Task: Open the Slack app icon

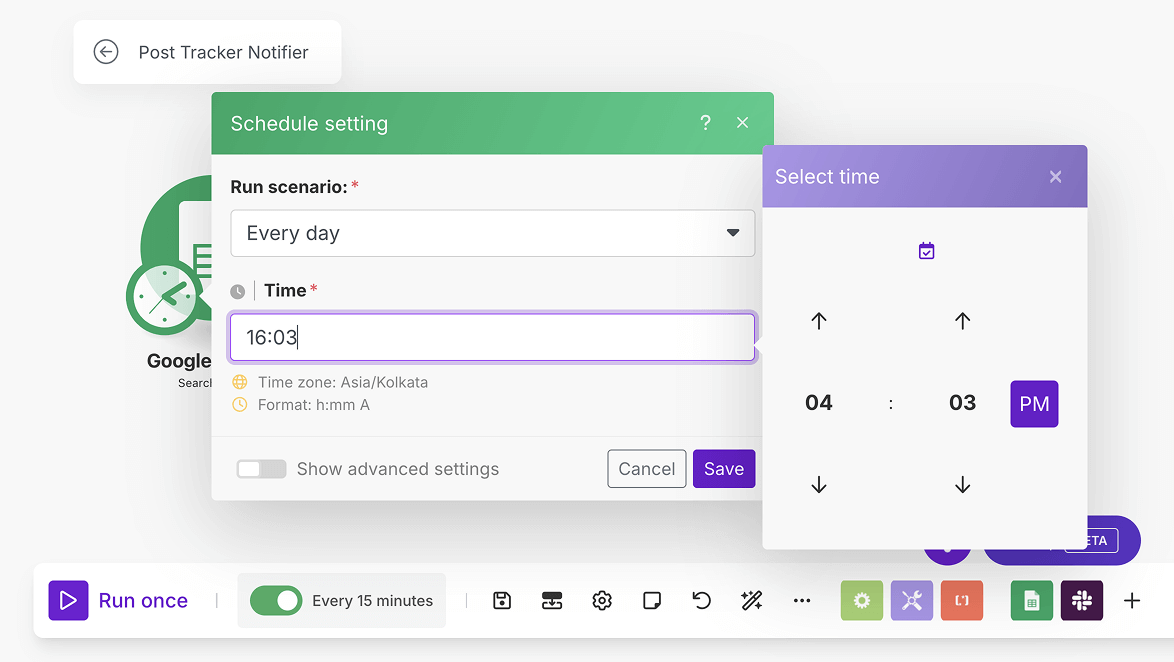Action: tap(1082, 600)
